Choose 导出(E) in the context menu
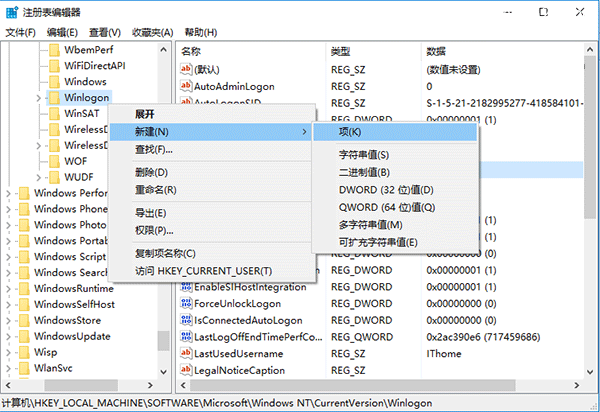Screen dimensions: 600x412 coord(212,213)
